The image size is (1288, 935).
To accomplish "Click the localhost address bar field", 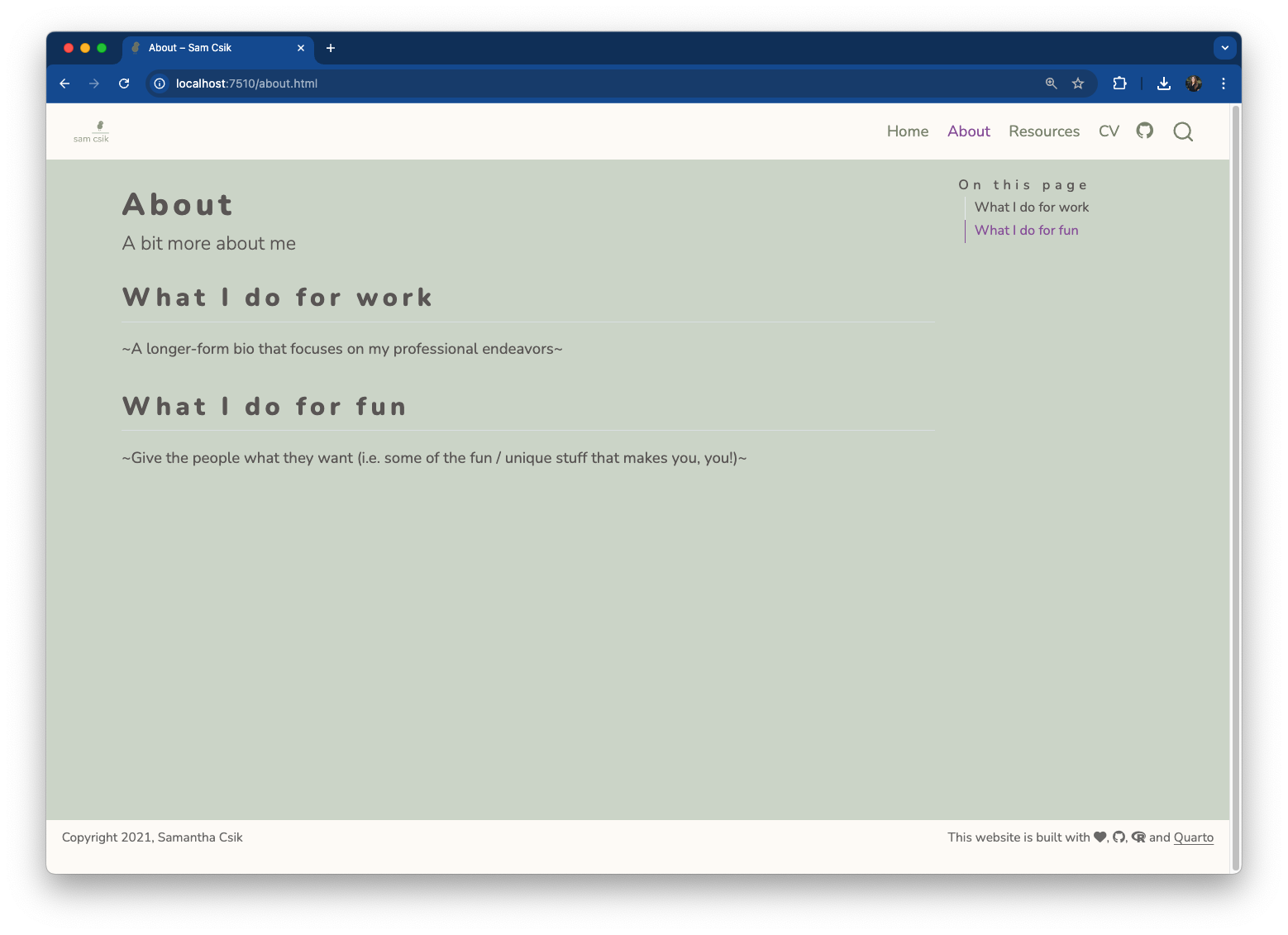I will pyautogui.click(x=579, y=83).
